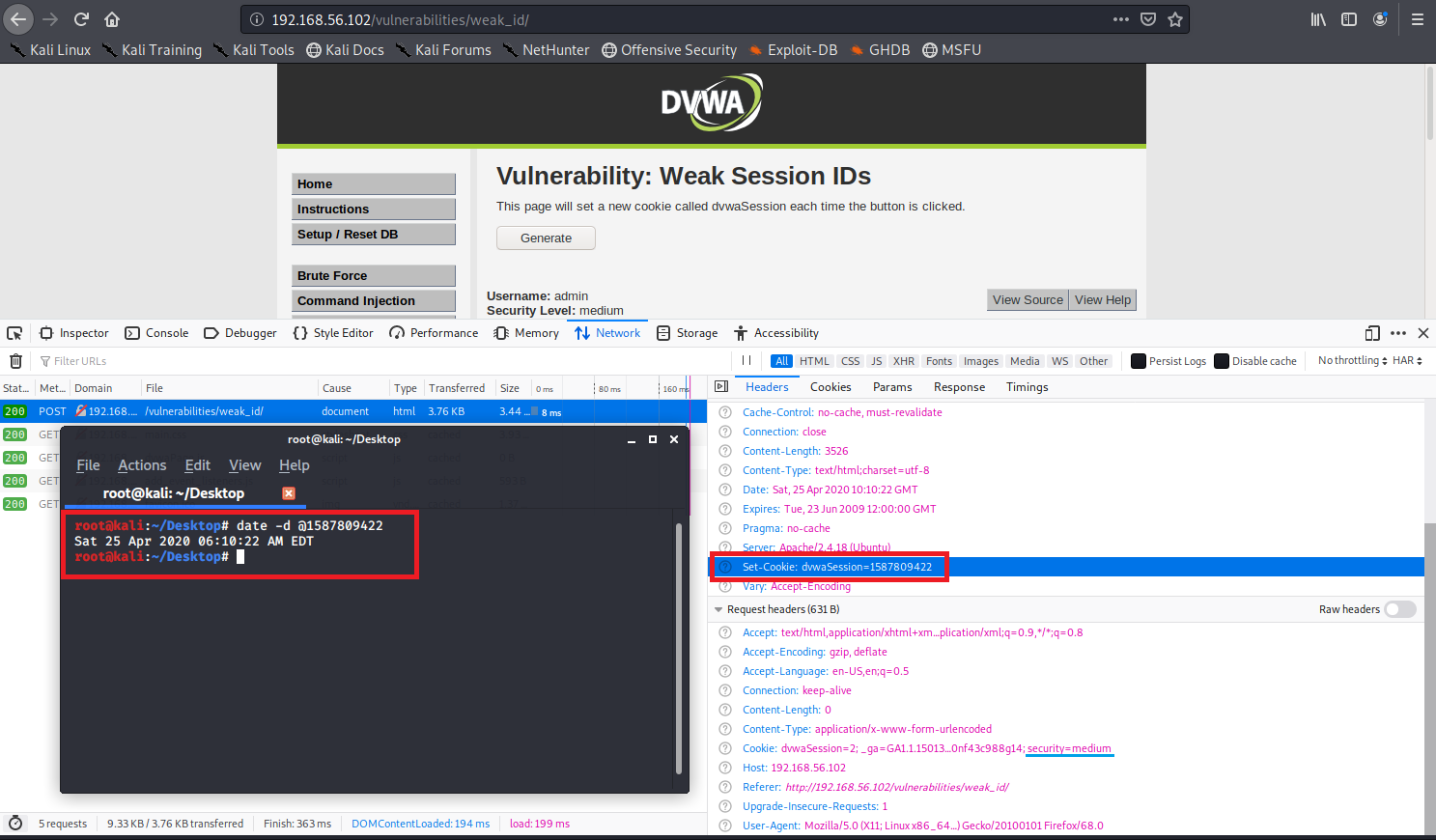Open the HAR dropdown menu

tap(1407, 361)
